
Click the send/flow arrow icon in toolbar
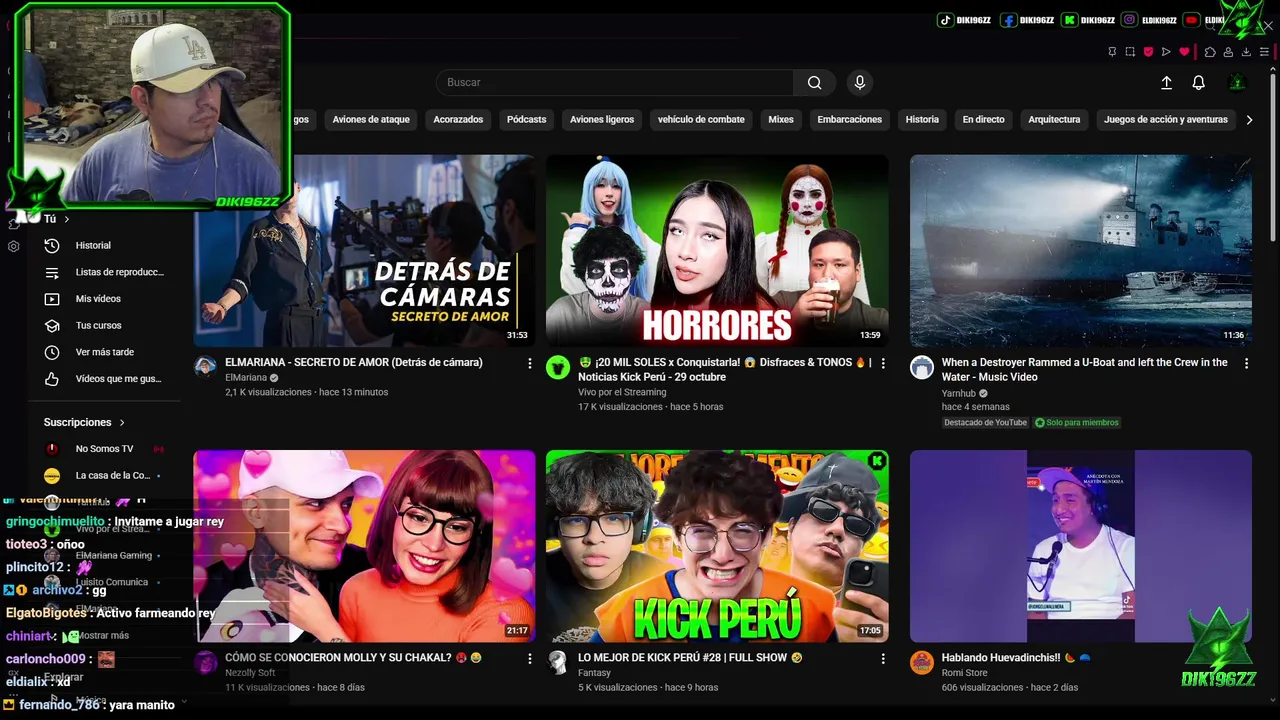coord(1166,52)
